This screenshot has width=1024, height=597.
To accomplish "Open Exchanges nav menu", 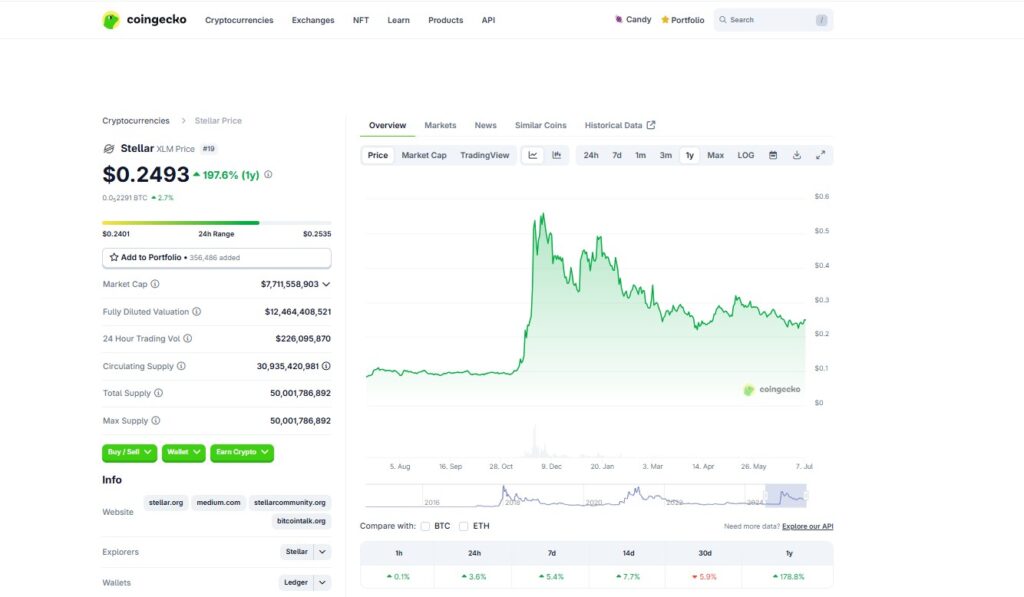I will pyautogui.click(x=313, y=20).
